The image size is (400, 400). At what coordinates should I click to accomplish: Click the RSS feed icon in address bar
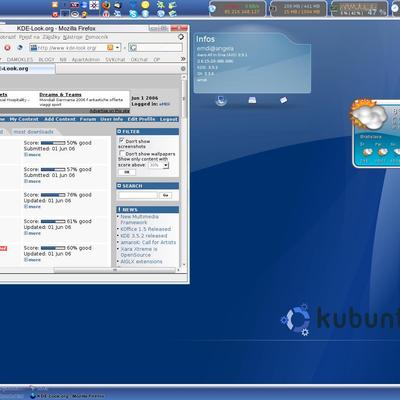[x=110, y=48]
